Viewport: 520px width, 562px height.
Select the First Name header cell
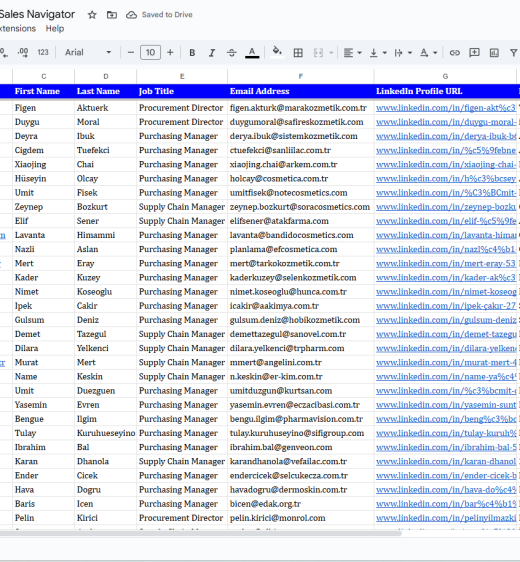[x=44, y=91]
